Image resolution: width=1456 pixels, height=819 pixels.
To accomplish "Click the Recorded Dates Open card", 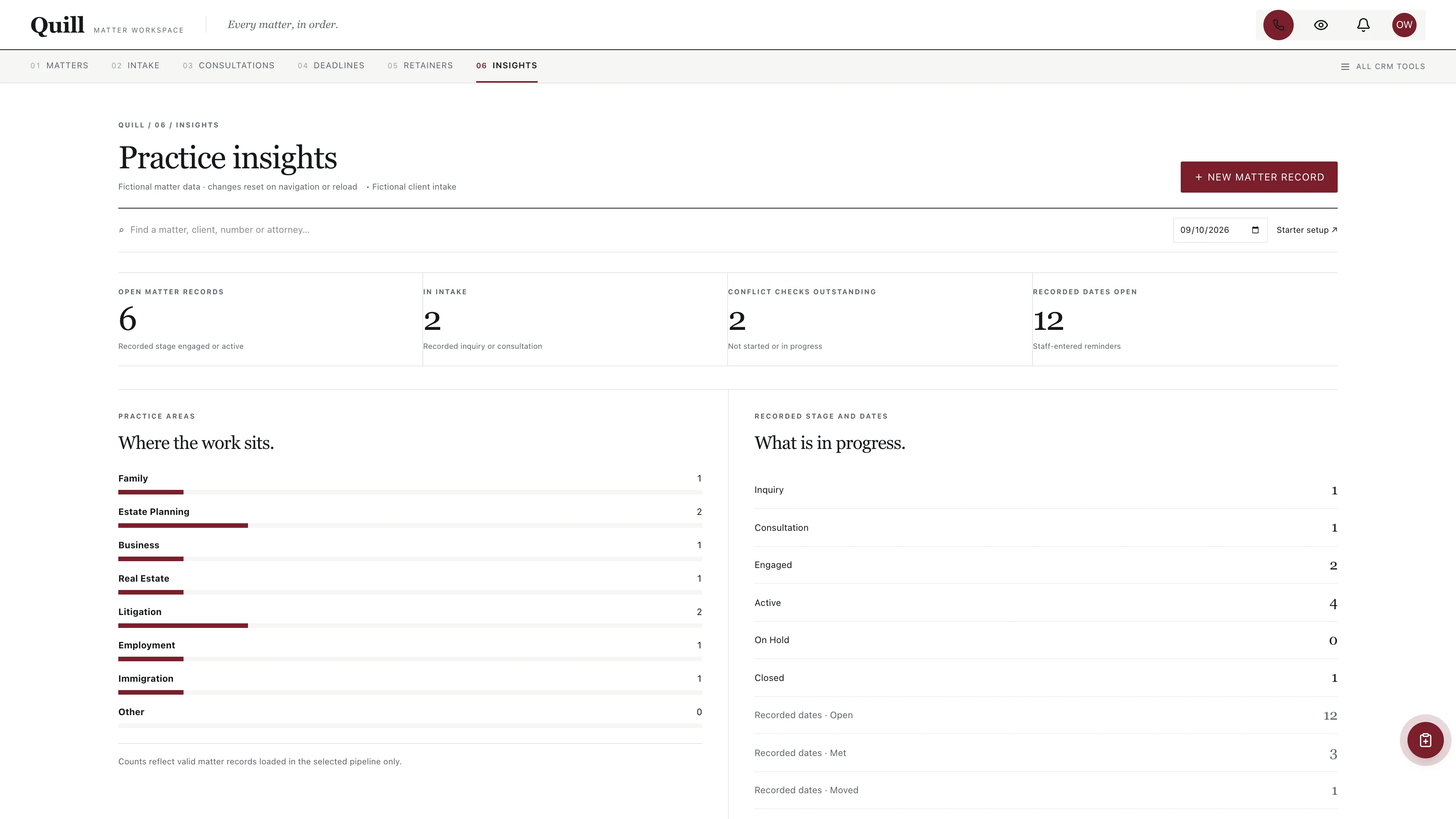I will (x=1185, y=319).
